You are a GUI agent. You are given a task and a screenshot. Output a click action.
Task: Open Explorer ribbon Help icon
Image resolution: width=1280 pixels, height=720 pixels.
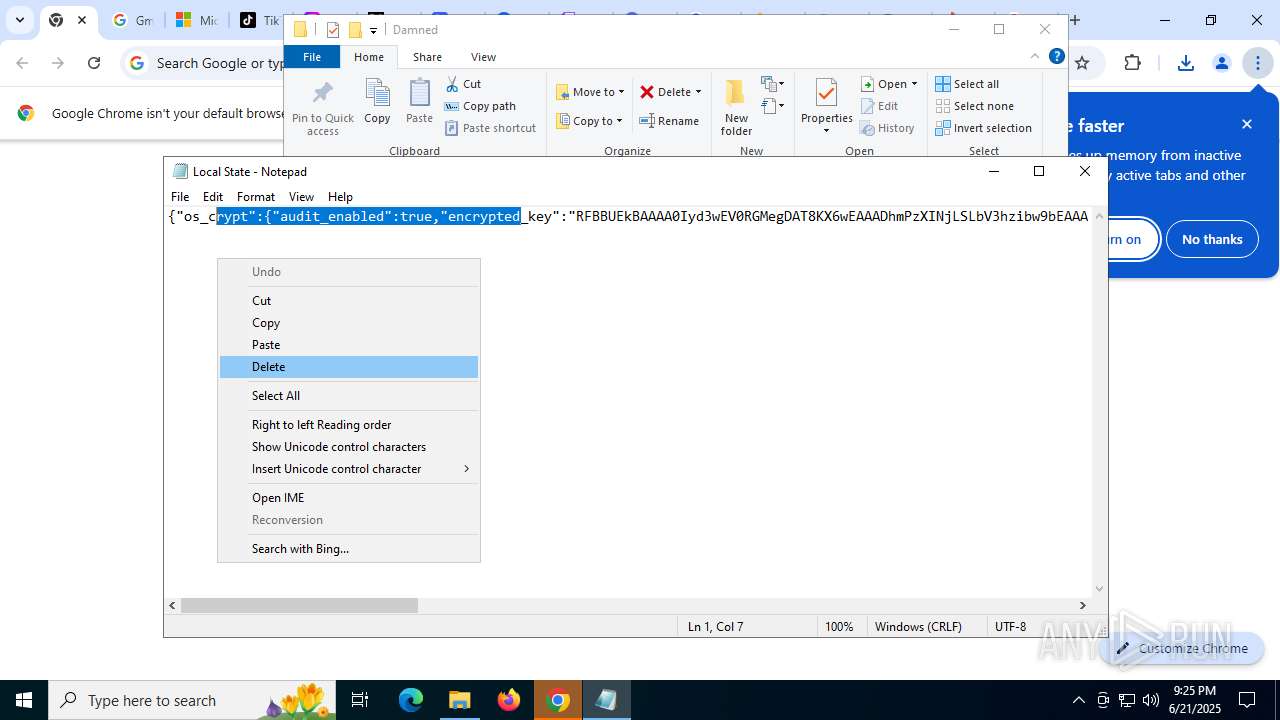[1056, 57]
